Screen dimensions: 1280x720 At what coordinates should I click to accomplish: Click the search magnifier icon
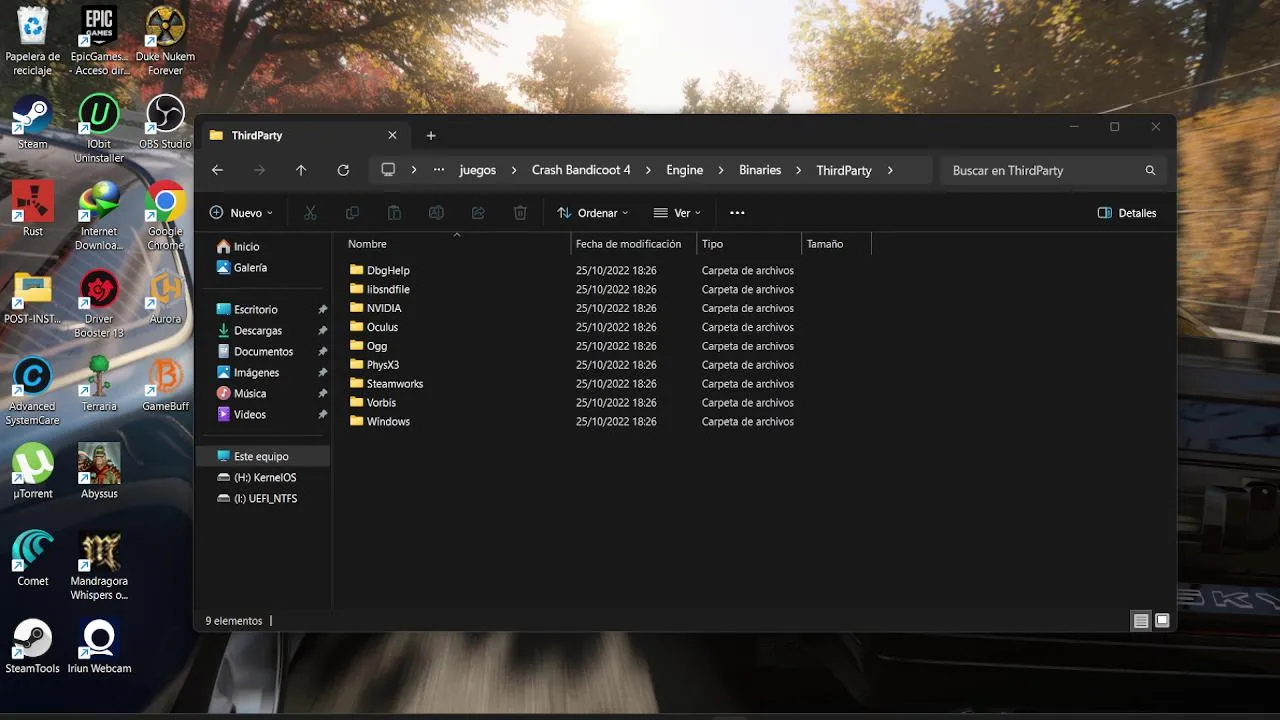coord(1150,170)
